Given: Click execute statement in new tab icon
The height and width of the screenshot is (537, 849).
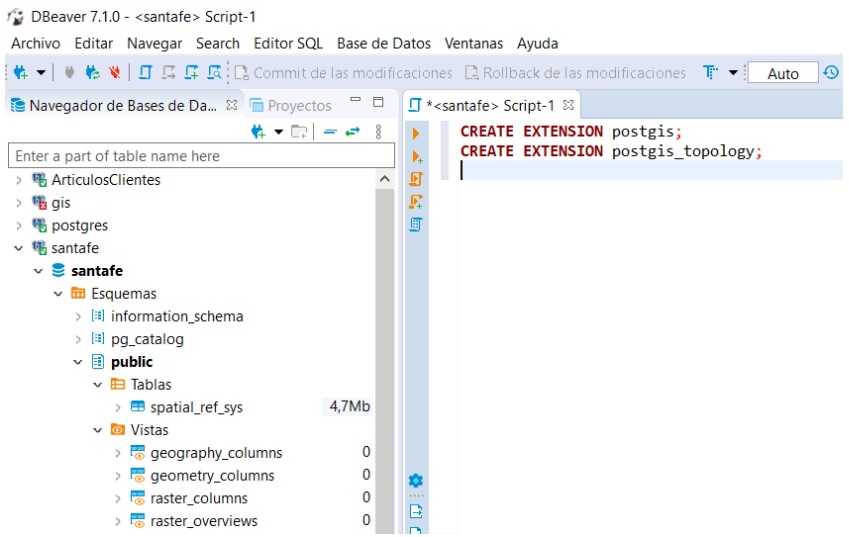Looking at the screenshot, I should point(416,156).
